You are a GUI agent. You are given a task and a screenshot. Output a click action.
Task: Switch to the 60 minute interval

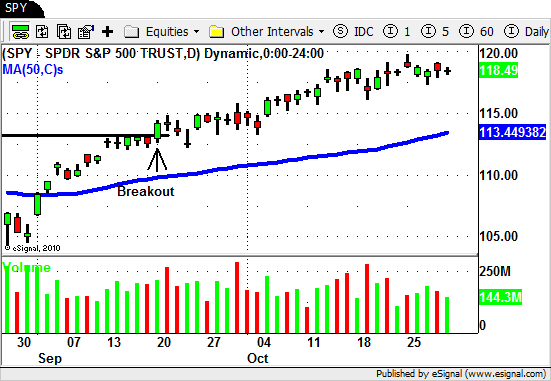pos(476,32)
